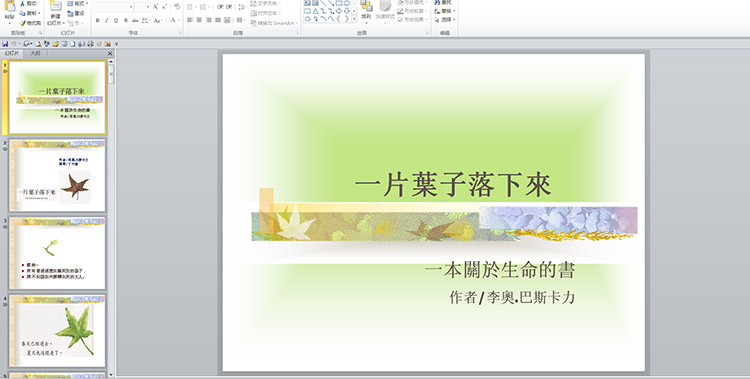Click the Format Painter brush icon
The image size is (750, 379).
click(x=22, y=23)
